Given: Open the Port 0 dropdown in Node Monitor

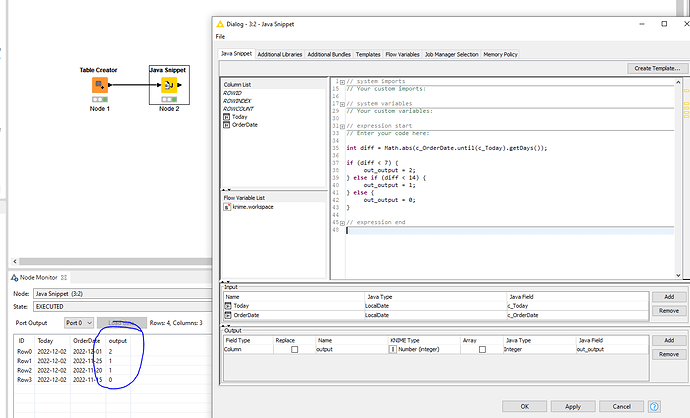Looking at the screenshot, I should click(x=79, y=323).
